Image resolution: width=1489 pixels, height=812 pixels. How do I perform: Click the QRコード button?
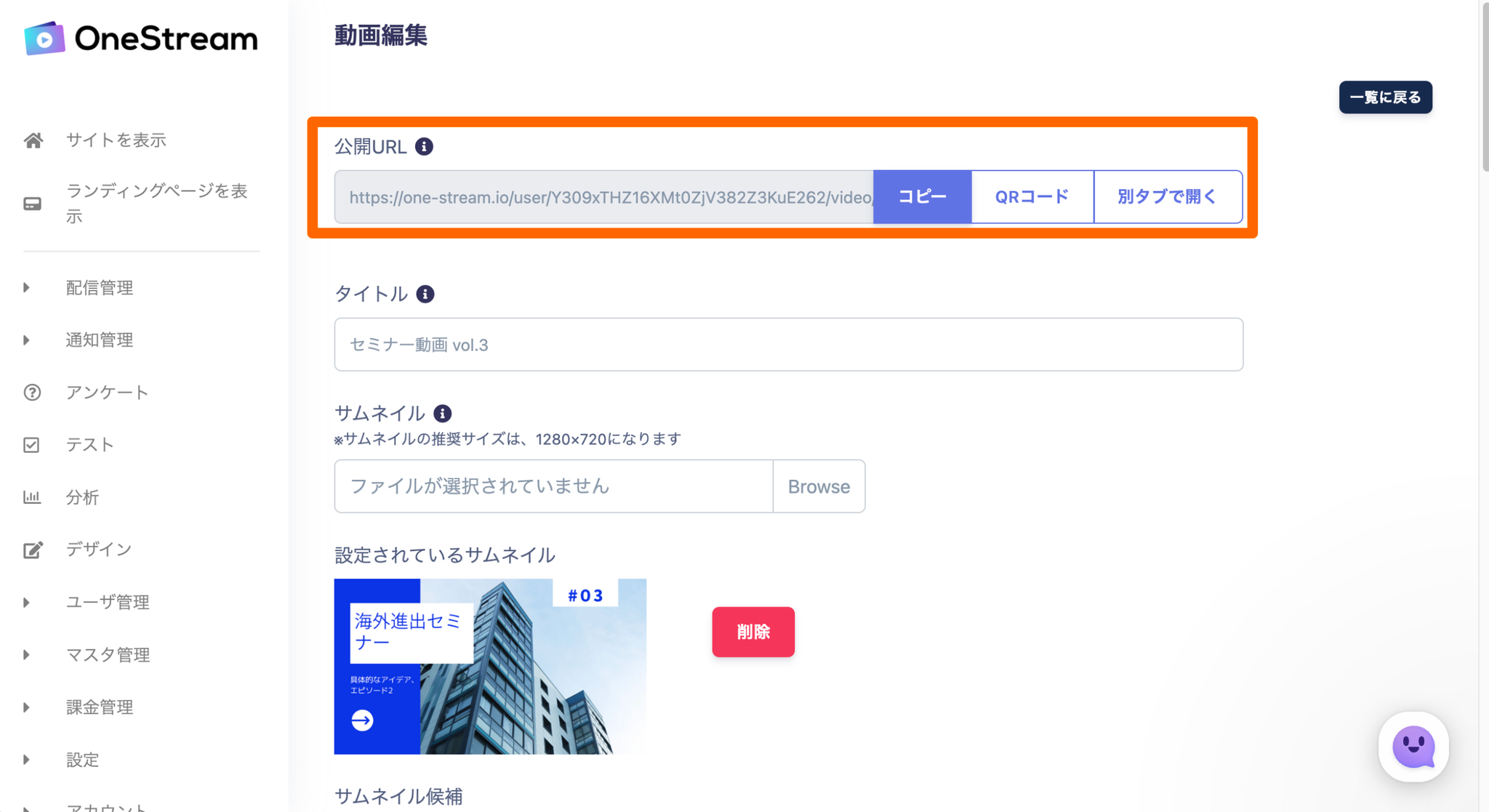tap(1032, 197)
